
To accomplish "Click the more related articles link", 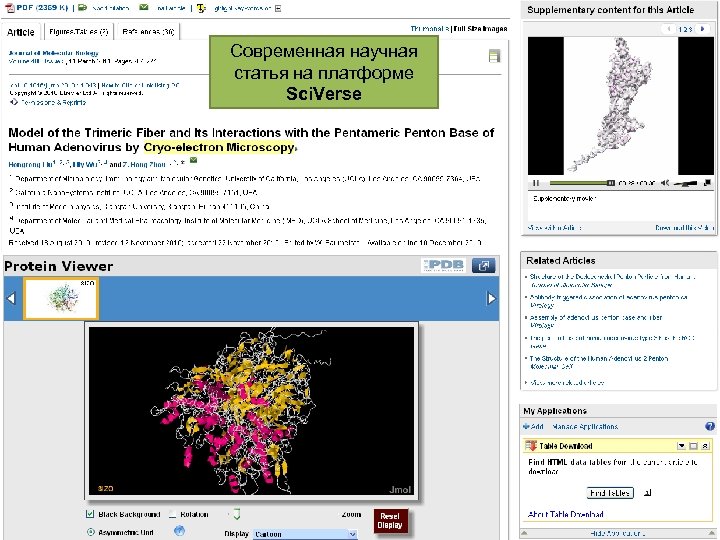I will pos(567,382).
